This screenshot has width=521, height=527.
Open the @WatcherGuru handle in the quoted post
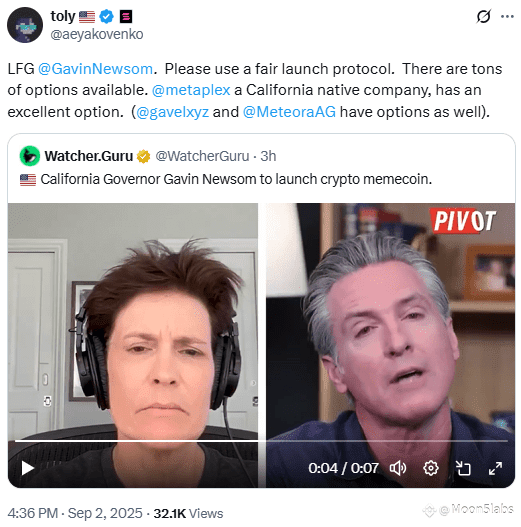click(202, 156)
